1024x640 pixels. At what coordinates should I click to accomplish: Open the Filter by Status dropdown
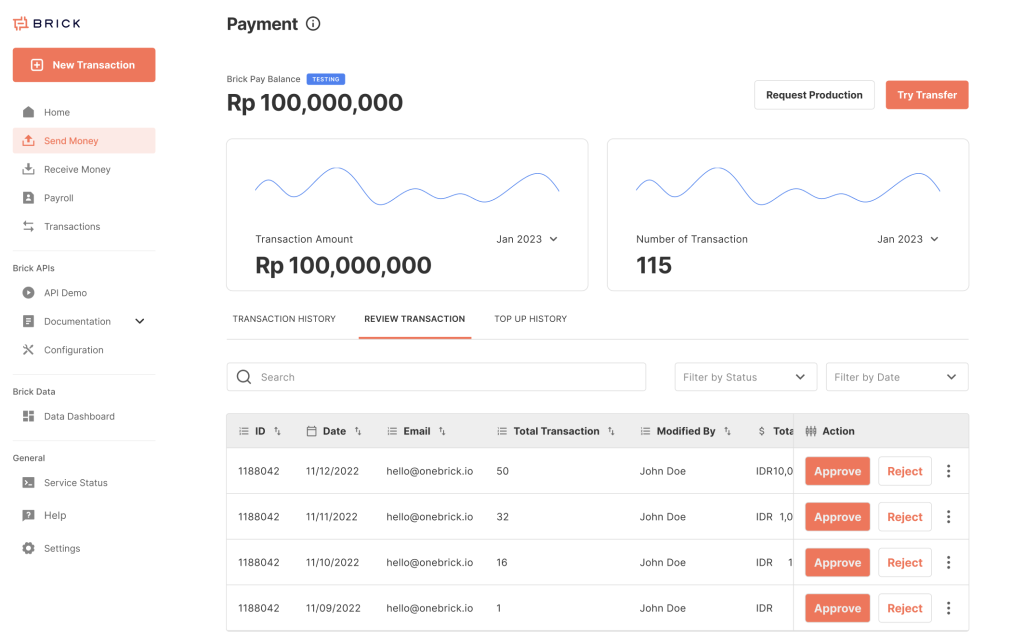coord(745,377)
